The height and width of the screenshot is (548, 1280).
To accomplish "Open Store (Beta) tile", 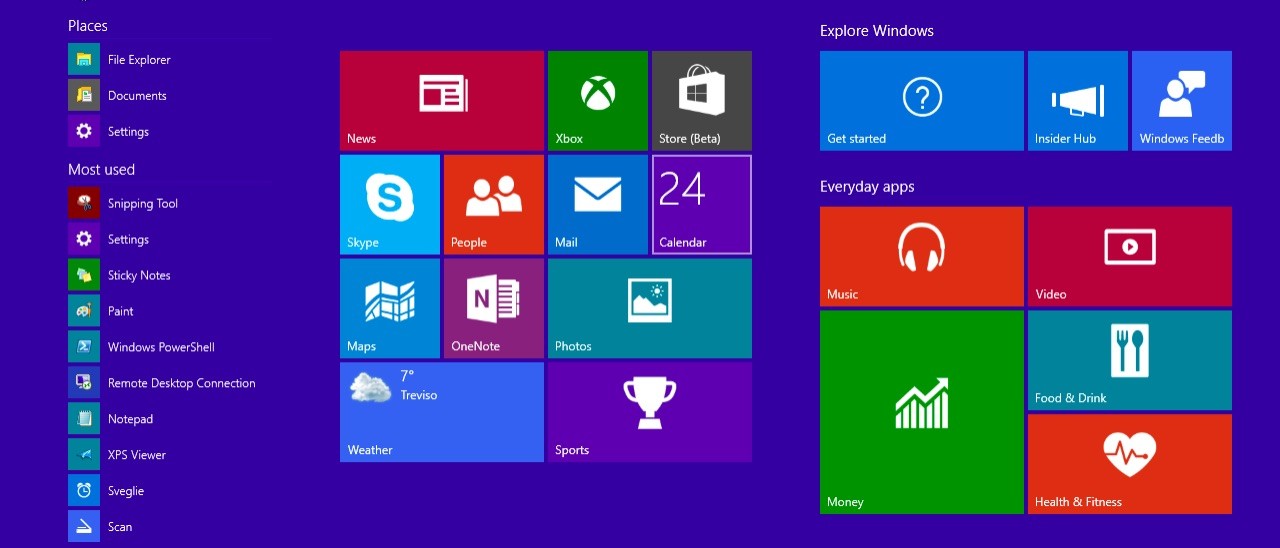I will [702, 100].
